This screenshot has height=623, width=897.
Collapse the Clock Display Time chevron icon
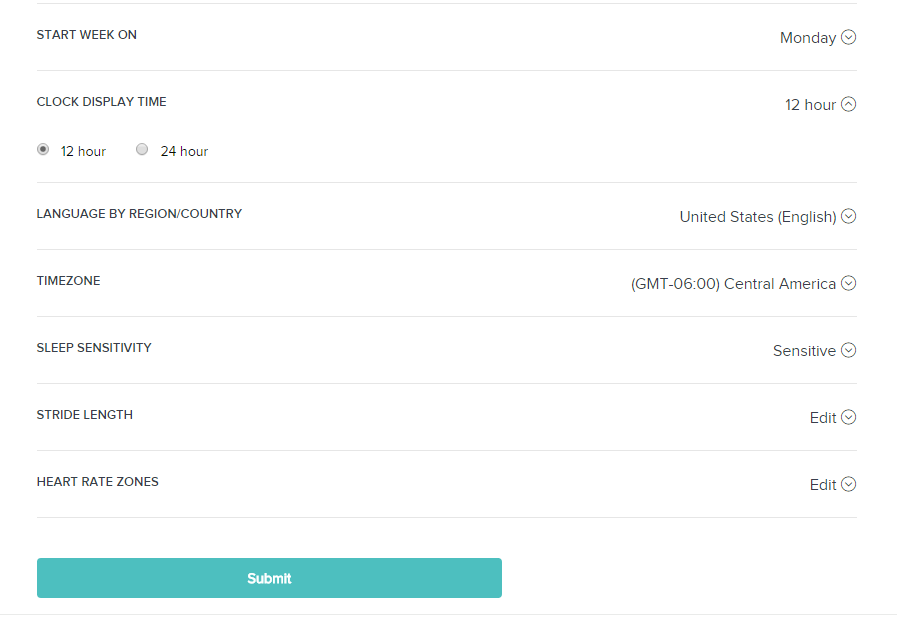pos(848,104)
